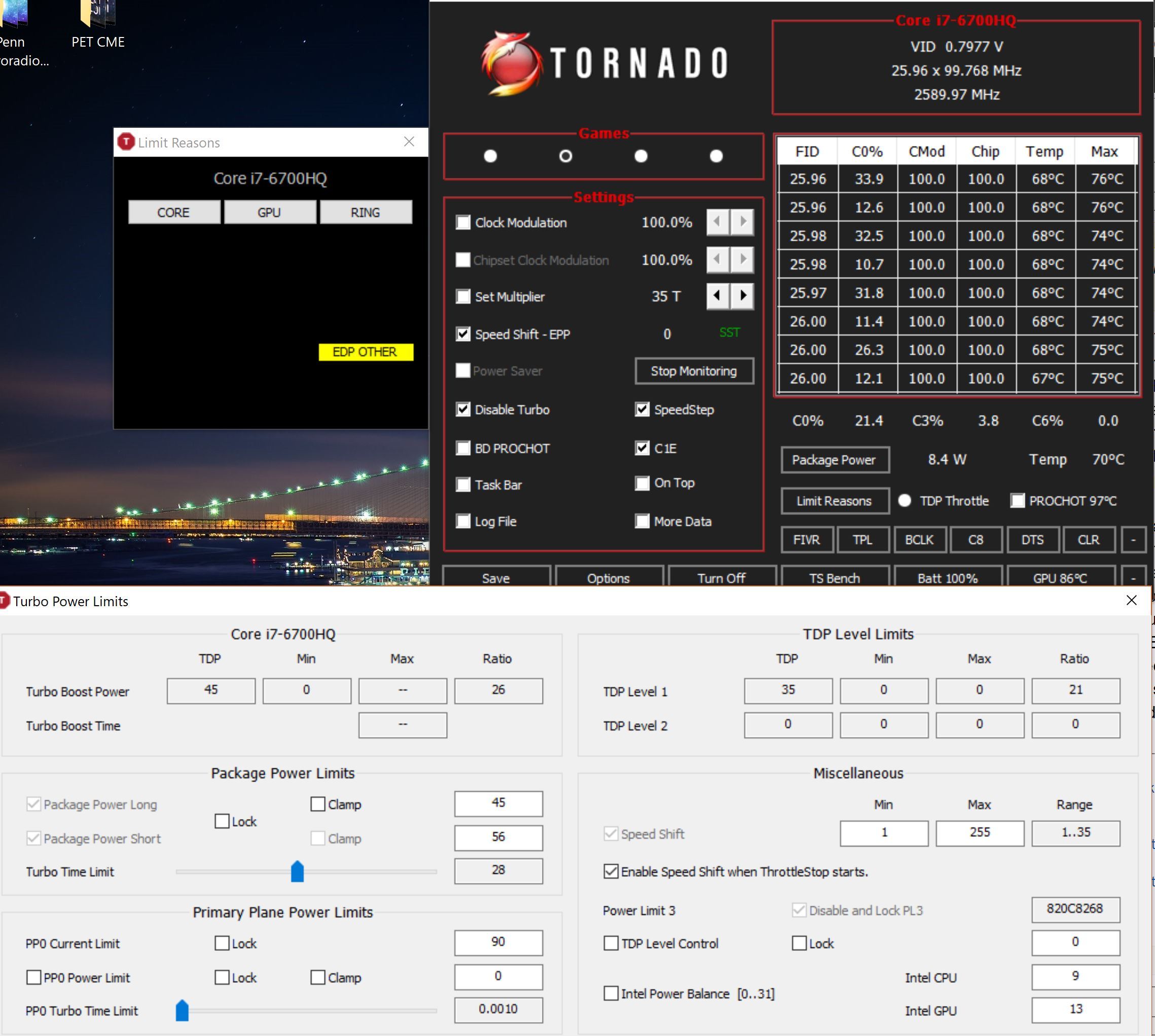Increase Set Multiplier with right arrow

click(x=743, y=296)
